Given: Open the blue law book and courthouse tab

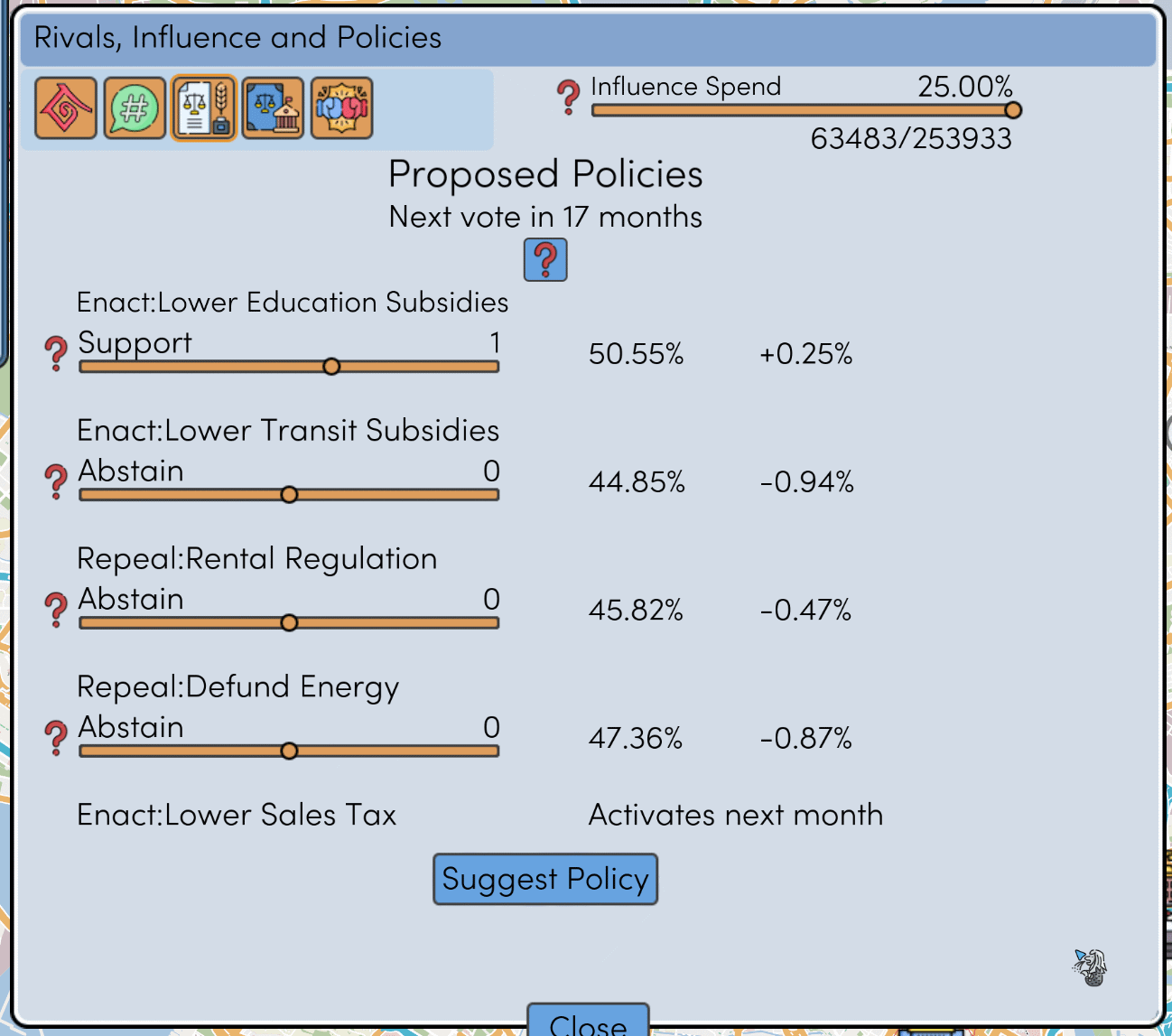Looking at the screenshot, I should tap(273, 108).
